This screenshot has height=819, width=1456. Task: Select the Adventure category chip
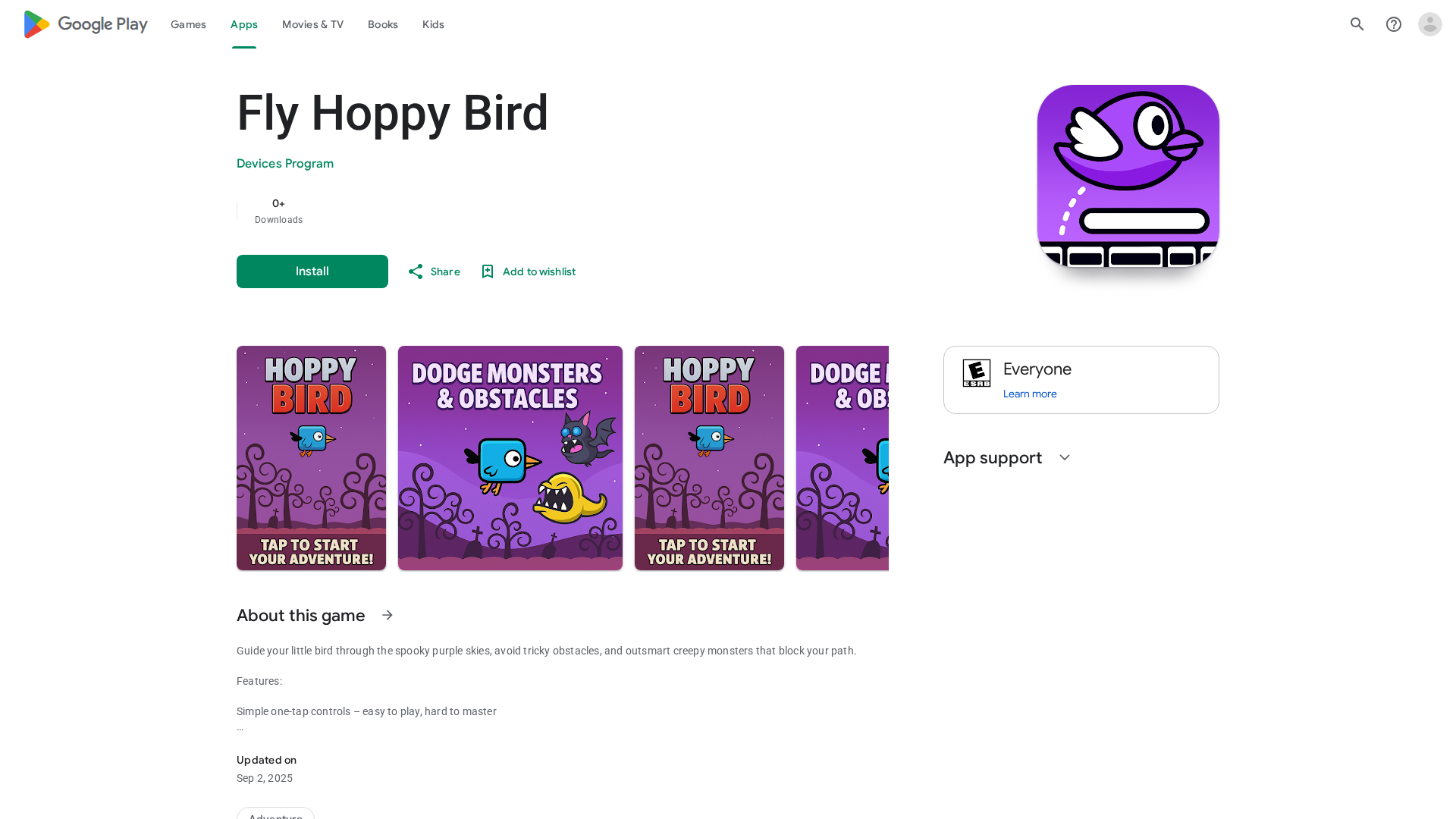[x=275, y=813]
